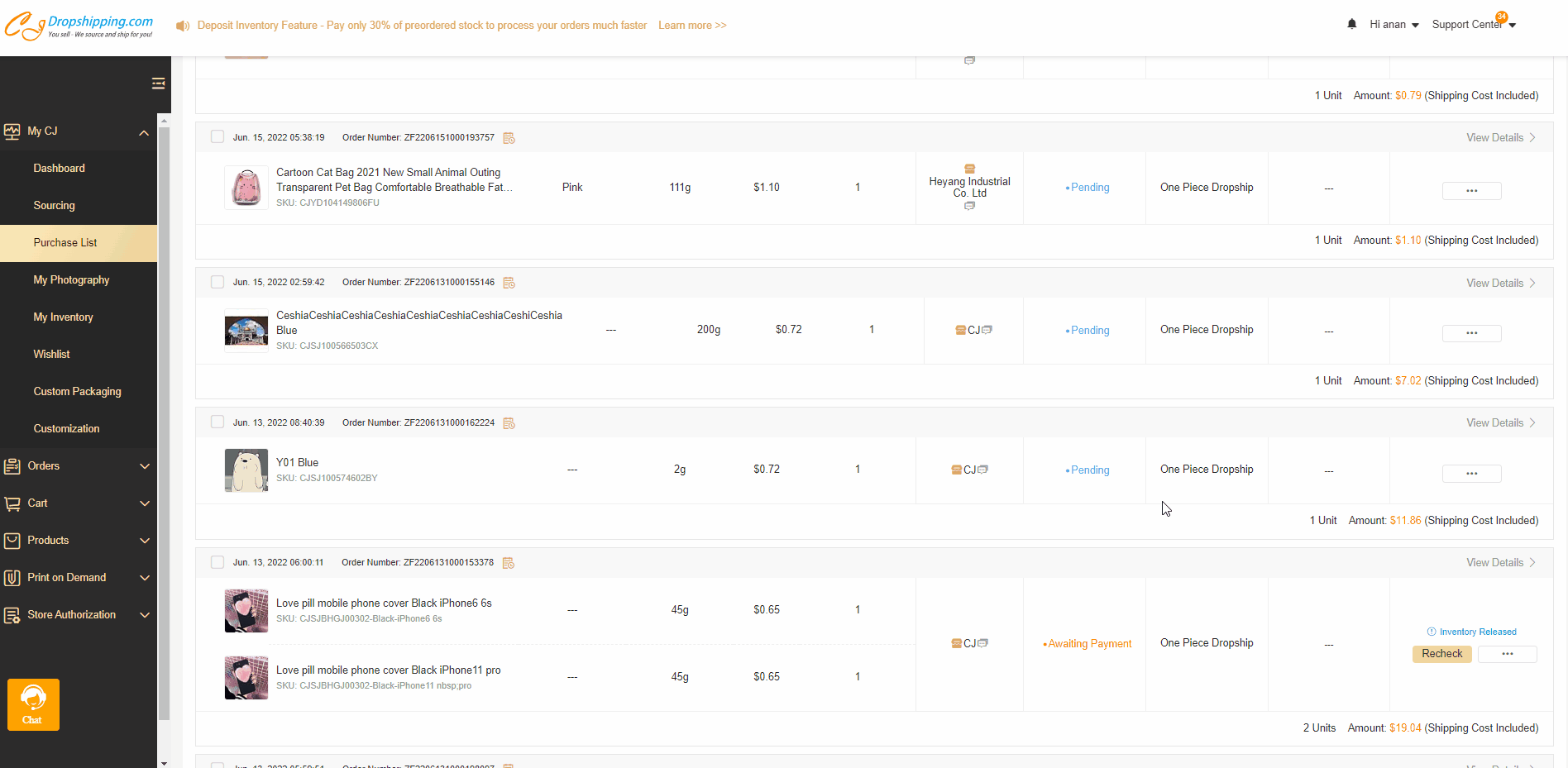Image resolution: width=1568 pixels, height=768 pixels.
Task: Click note icon beside order ZF2206131000162224
Action: [509, 423]
